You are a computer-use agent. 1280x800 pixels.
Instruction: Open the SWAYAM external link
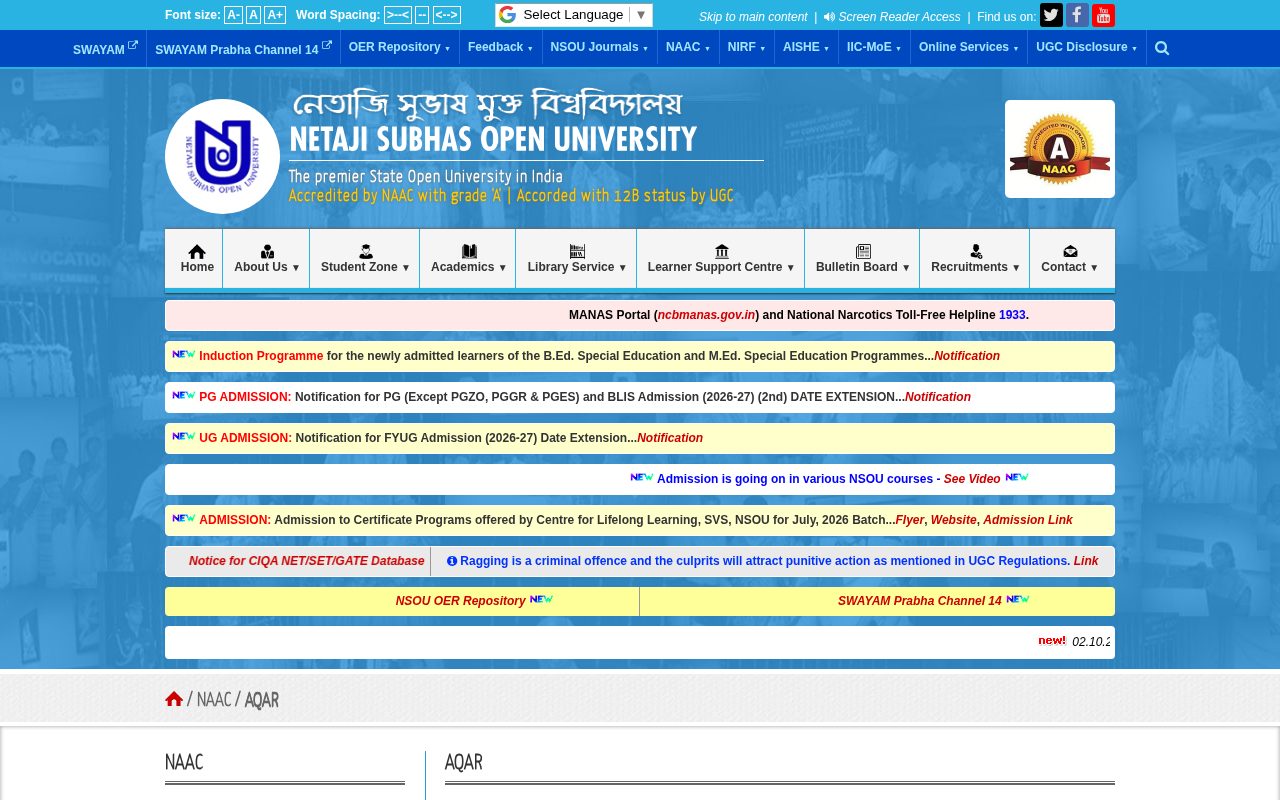click(x=105, y=49)
